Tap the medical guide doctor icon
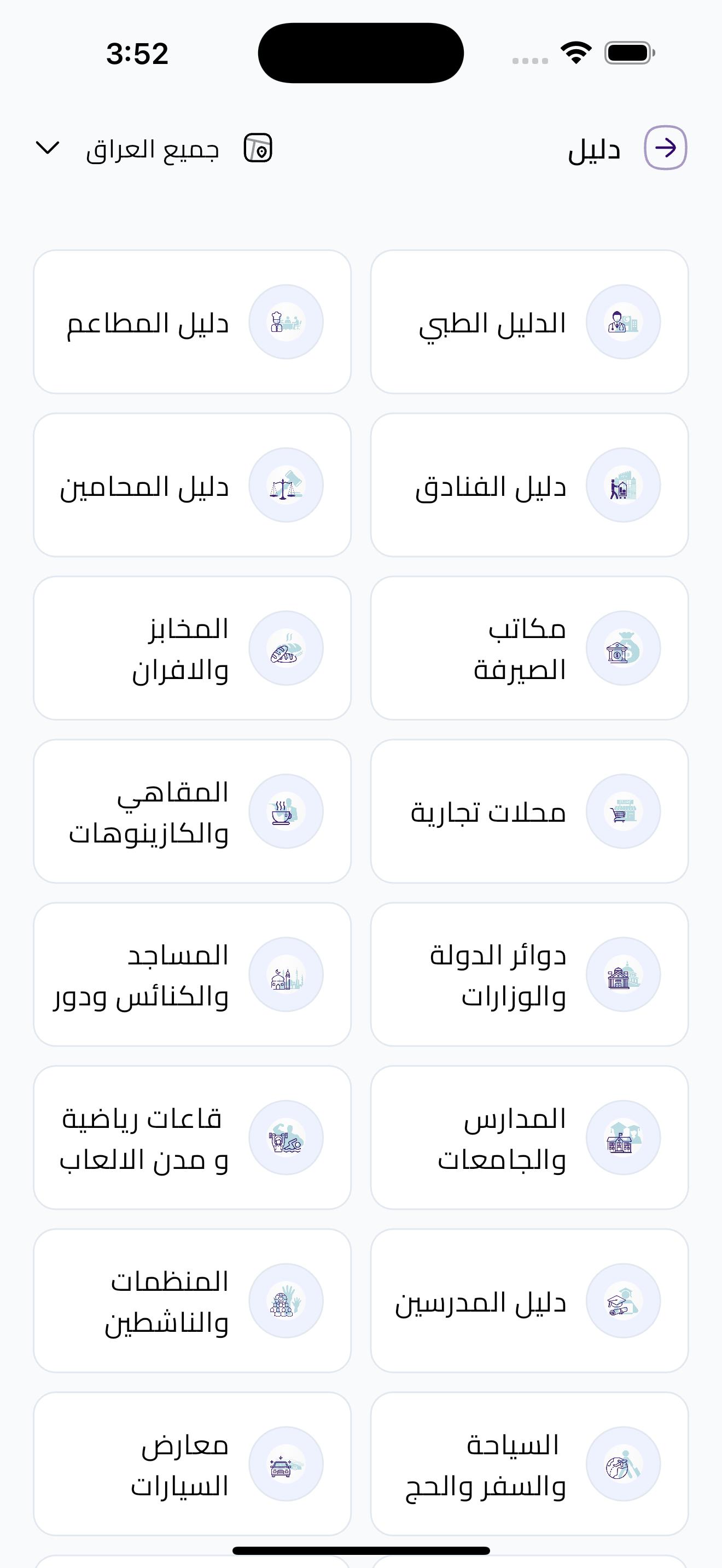This screenshot has height=1568, width=722. click(x=623, y=322)
